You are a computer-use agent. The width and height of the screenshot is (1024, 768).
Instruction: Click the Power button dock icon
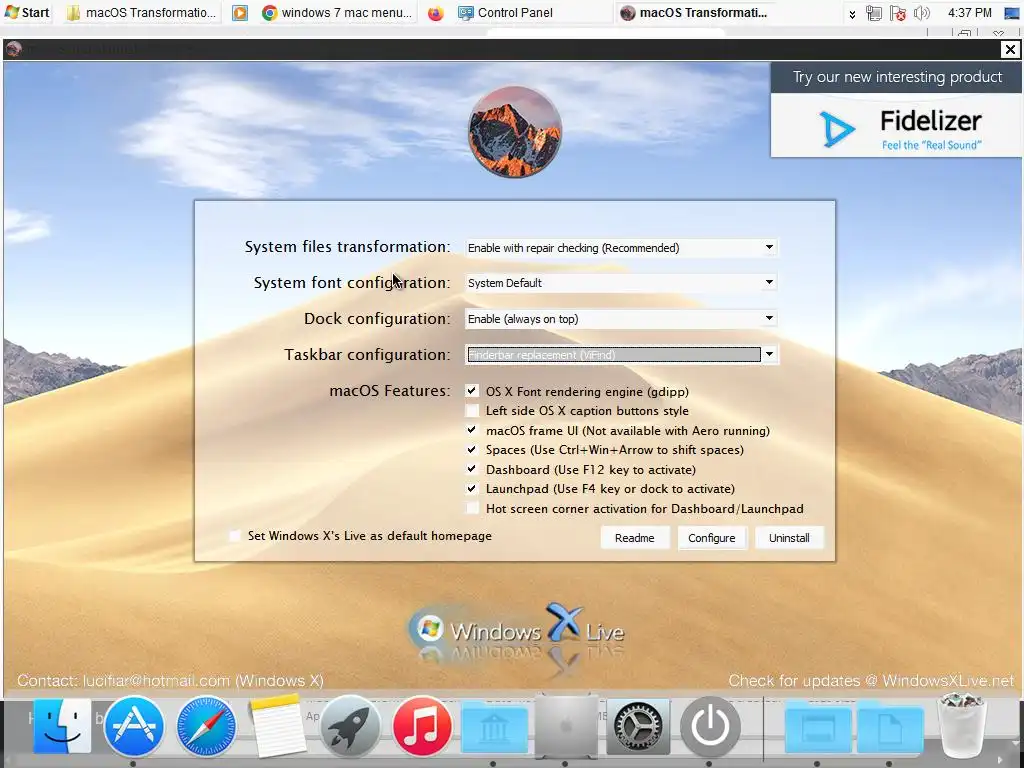(710, 726)
